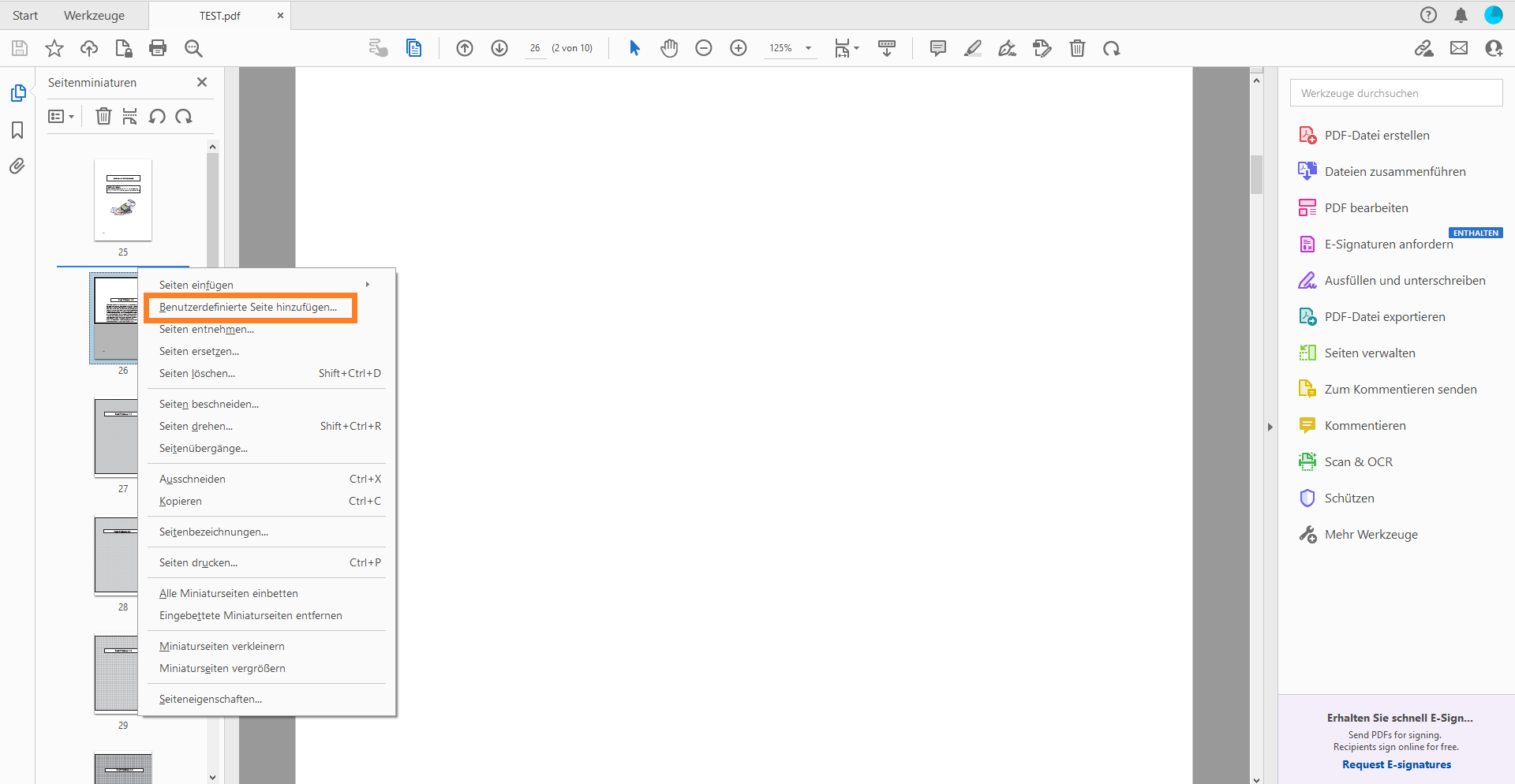
Task: Click the trash icon in main toolbar
Action: [x=1077, y=48]
